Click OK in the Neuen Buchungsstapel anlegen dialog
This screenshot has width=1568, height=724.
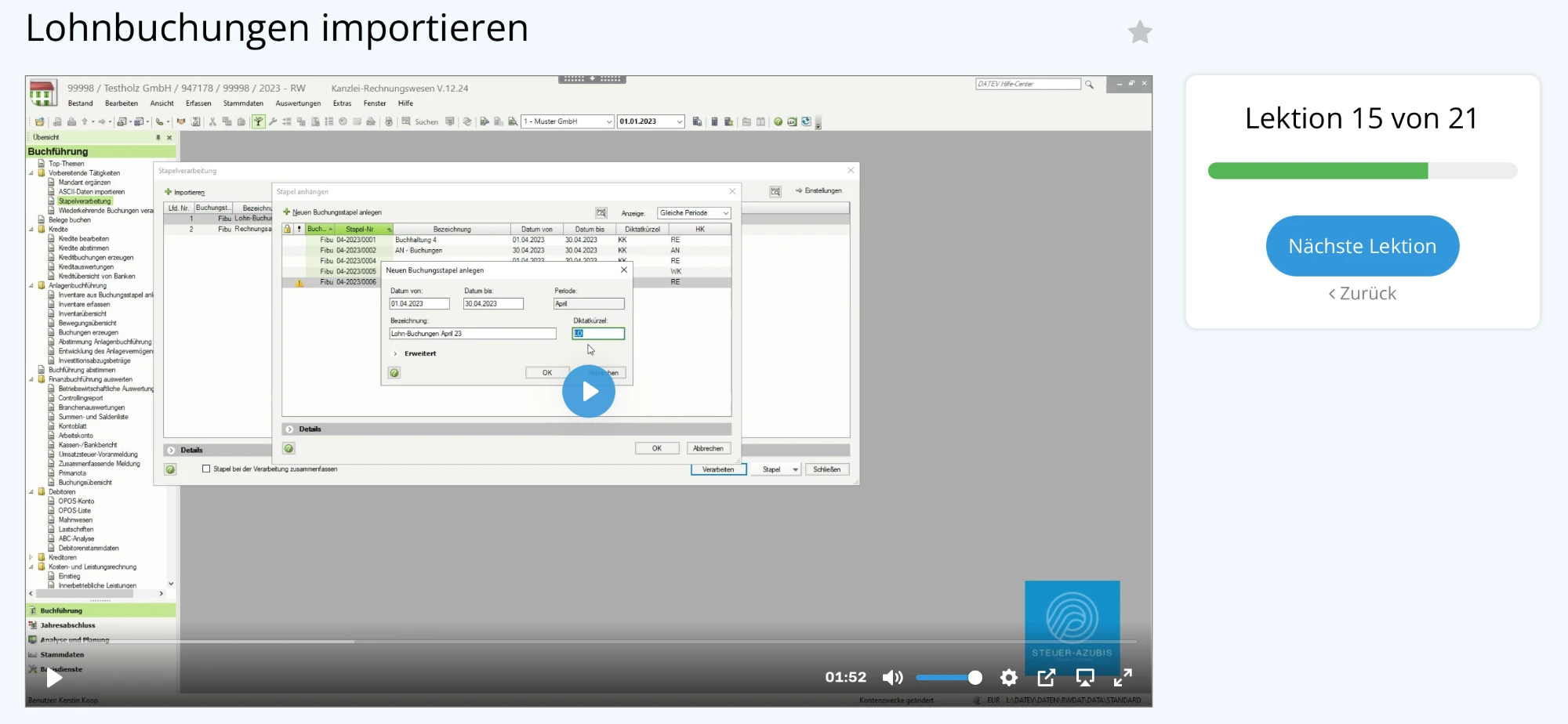pos(547,373)
